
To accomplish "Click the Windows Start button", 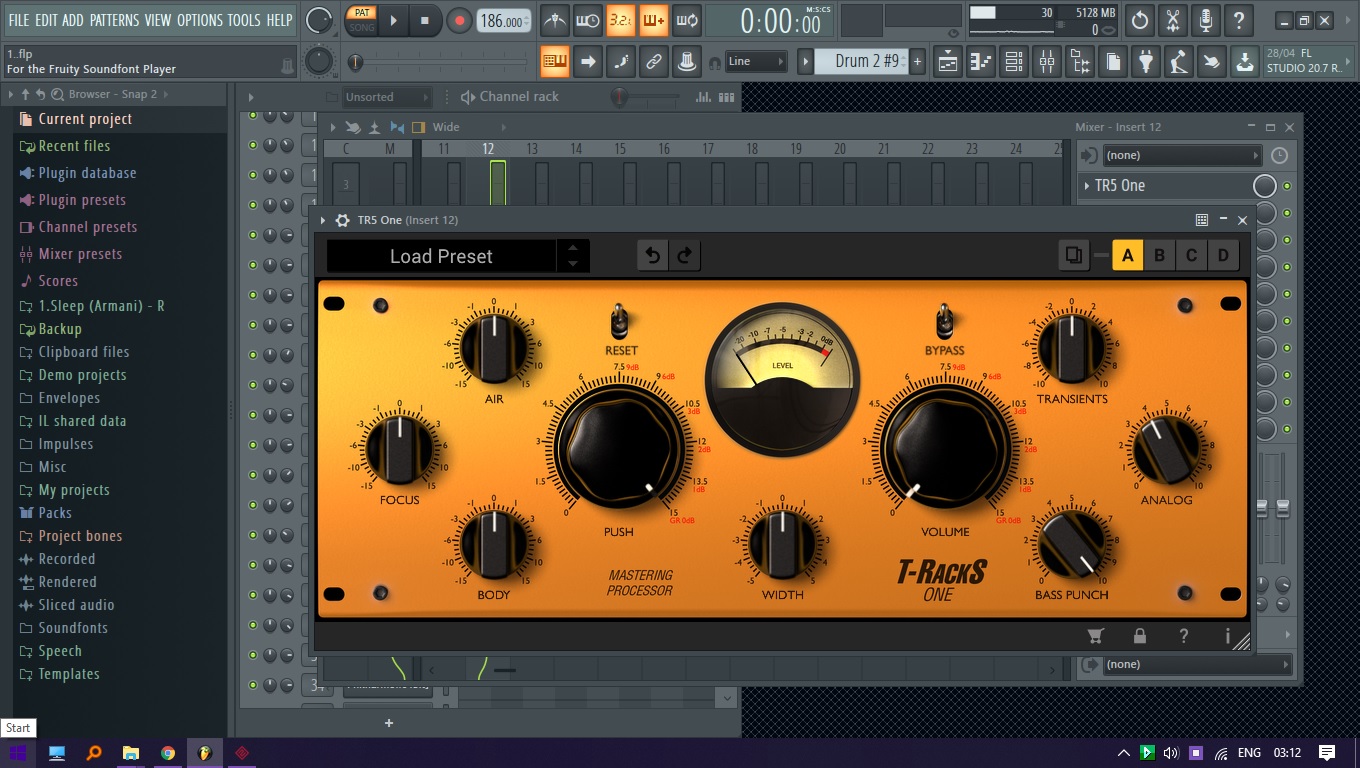I will (x=18, y=753).
